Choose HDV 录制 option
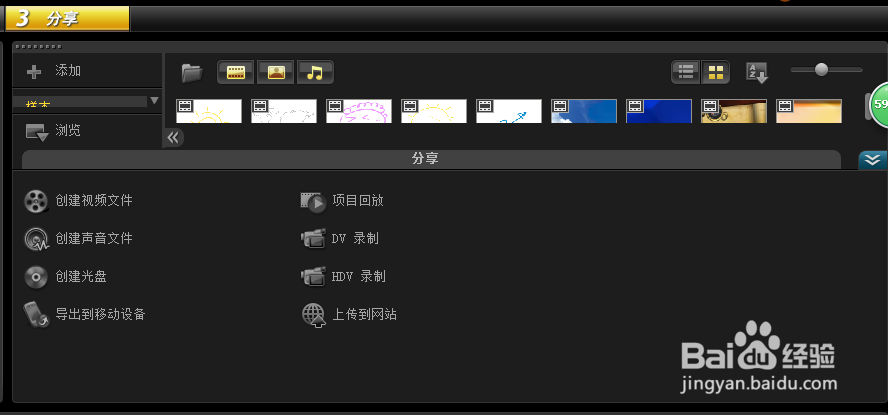The height and width of the screenshot is (415, 888). pyautogui.click(x=358, y=276)
